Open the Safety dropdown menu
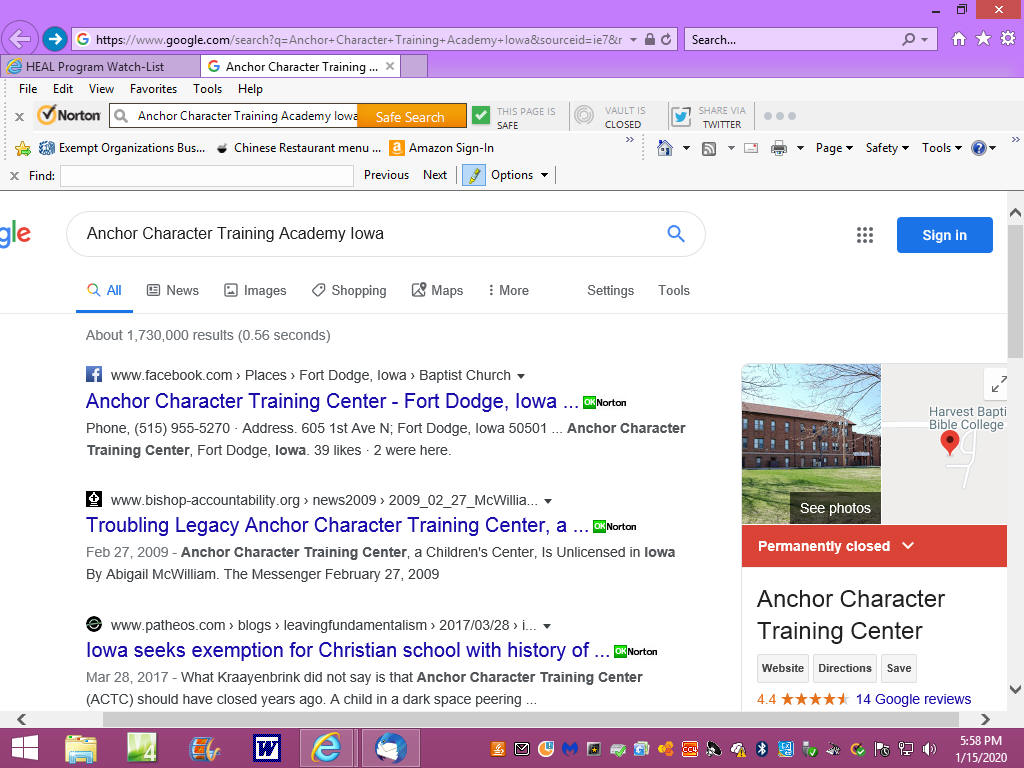1024x768 pixels. (887, 148)
